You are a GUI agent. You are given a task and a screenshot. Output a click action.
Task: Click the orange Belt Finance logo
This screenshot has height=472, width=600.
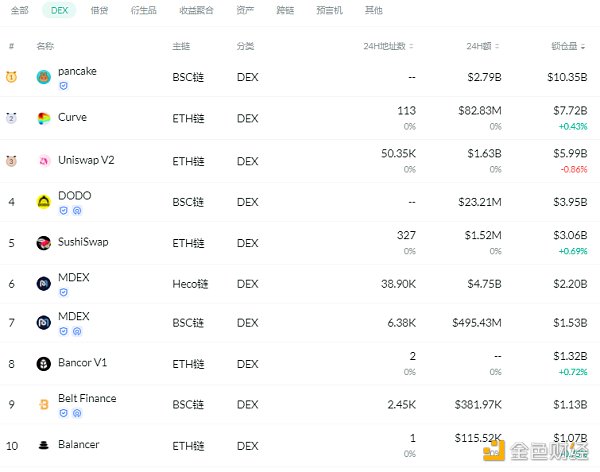[x=44, y=405]
